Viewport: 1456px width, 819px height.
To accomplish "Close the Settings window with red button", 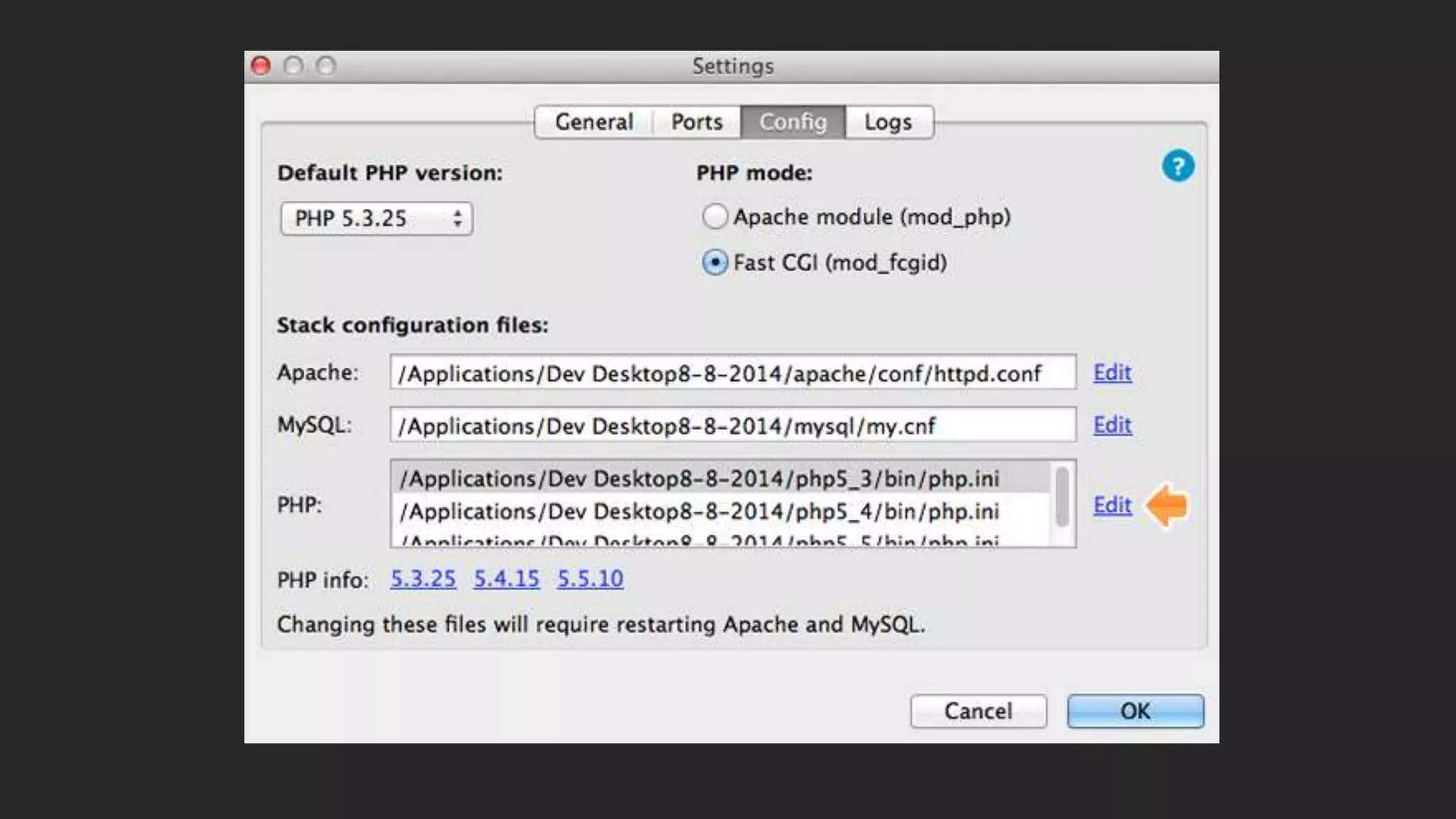I will click(261, 66).
